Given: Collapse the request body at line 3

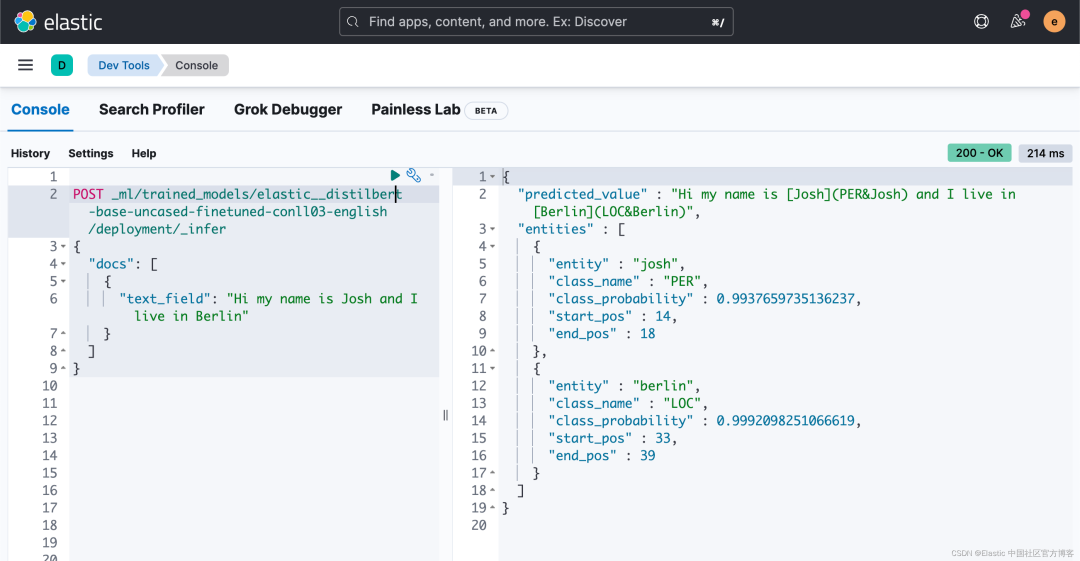Looking at the screenshot, I should coord(63,246).
